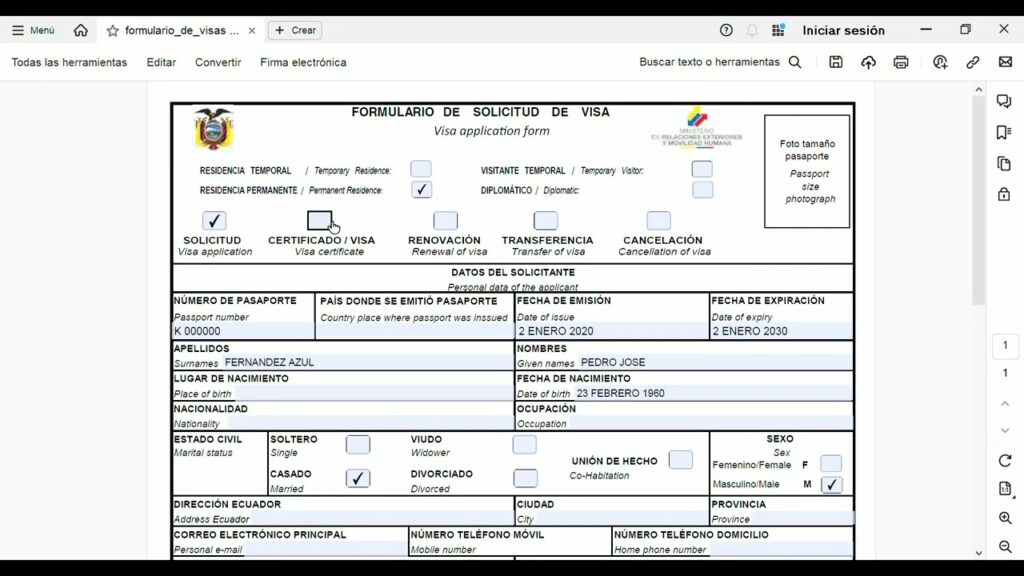Click the Crear button
This screenshot has width=1024, height=576.
[294, 30]
